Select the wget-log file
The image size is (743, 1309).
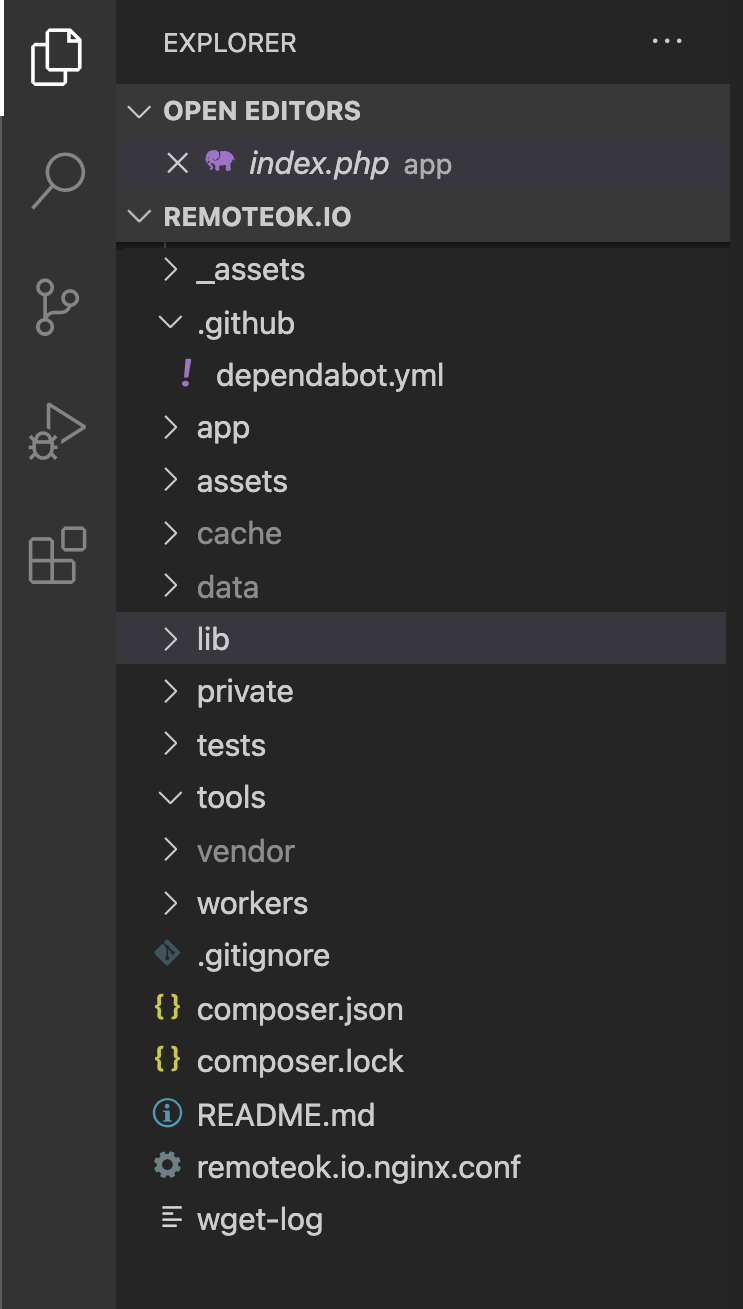click(259, 1219)
